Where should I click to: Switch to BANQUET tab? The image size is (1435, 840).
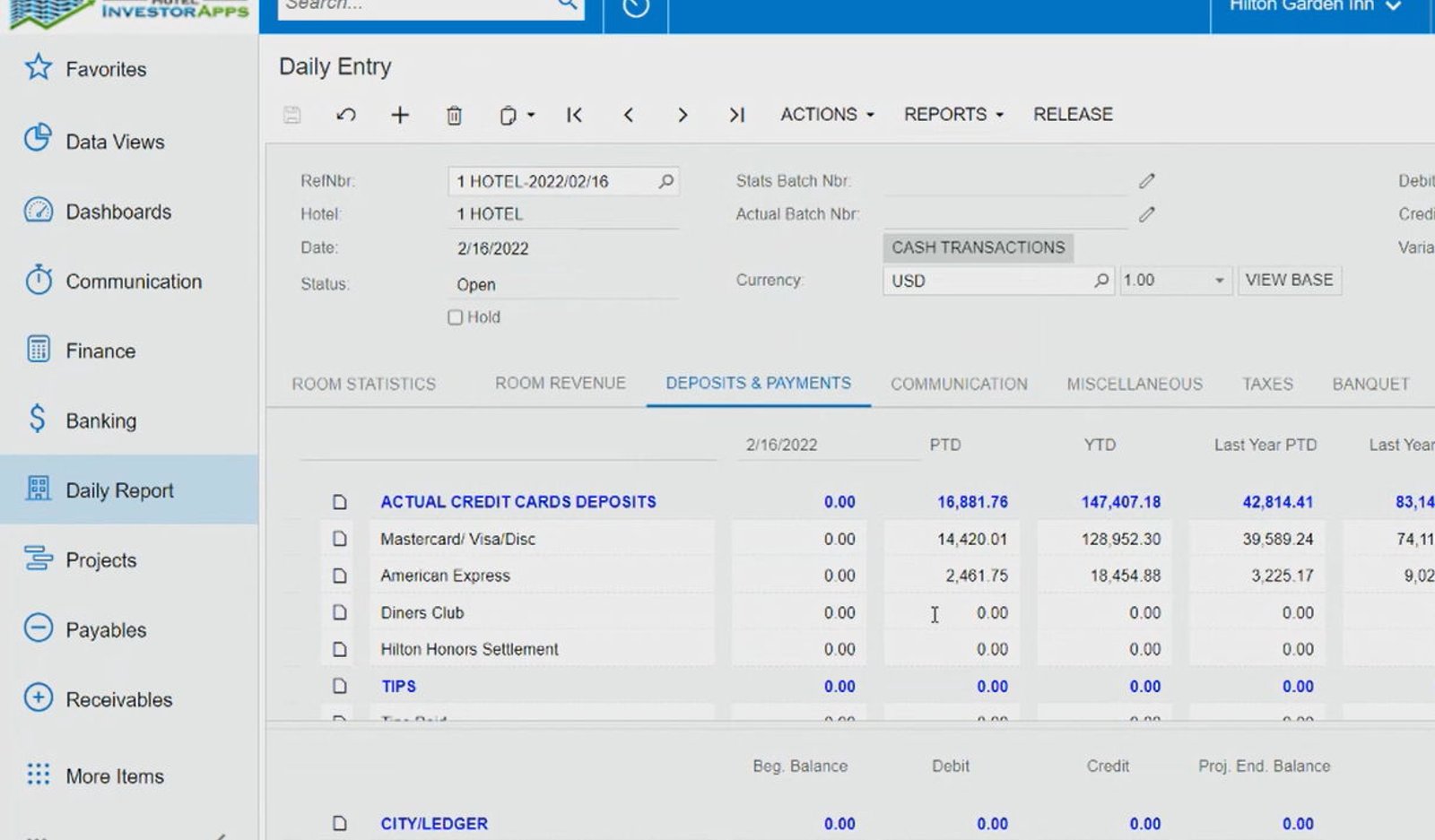[x=1370, y=384]
